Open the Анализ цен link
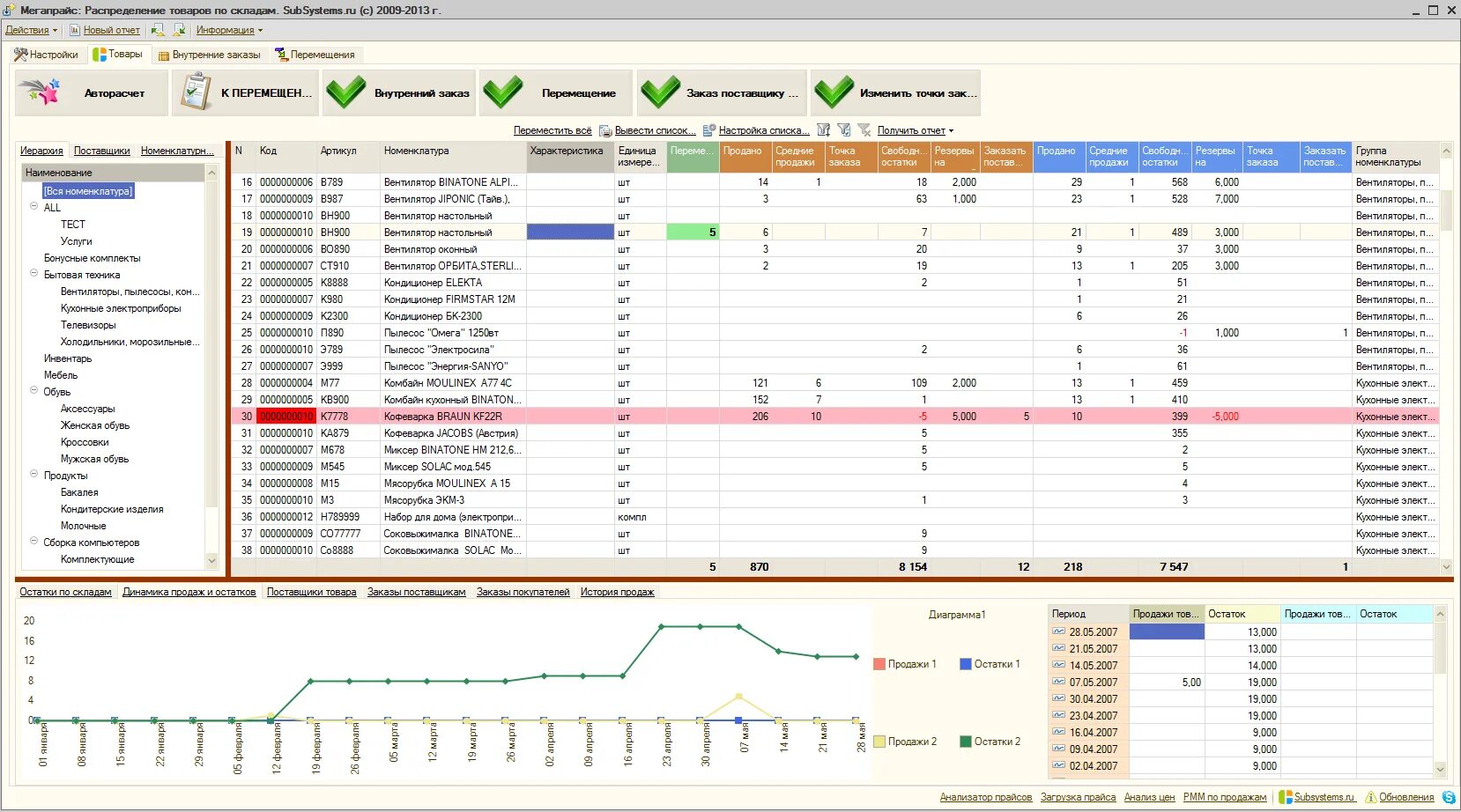Image resolution: width=1461 pixels, height=812 pixels. 1149,797
